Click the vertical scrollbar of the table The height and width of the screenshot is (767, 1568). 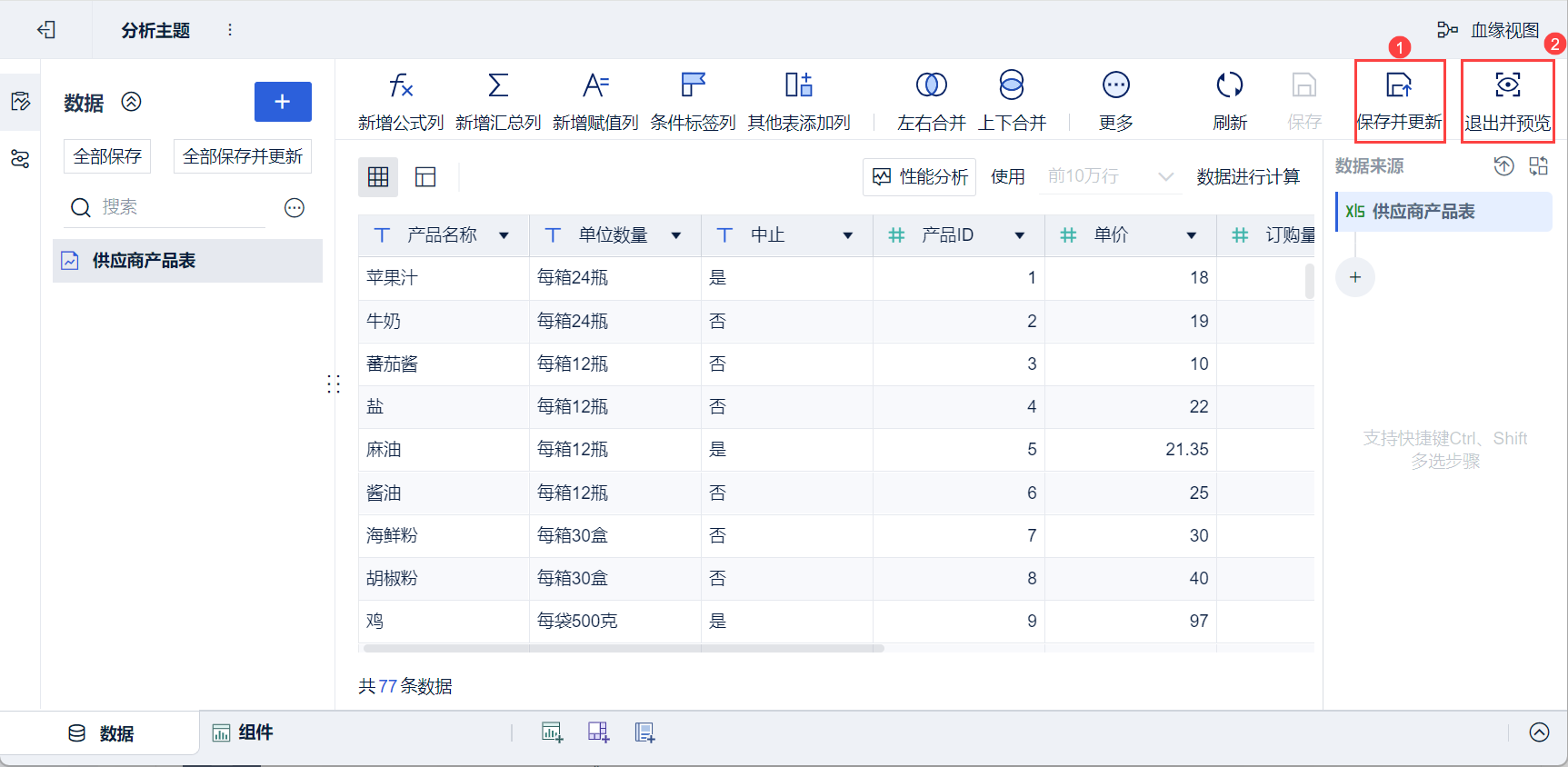tap(1310, 281)
